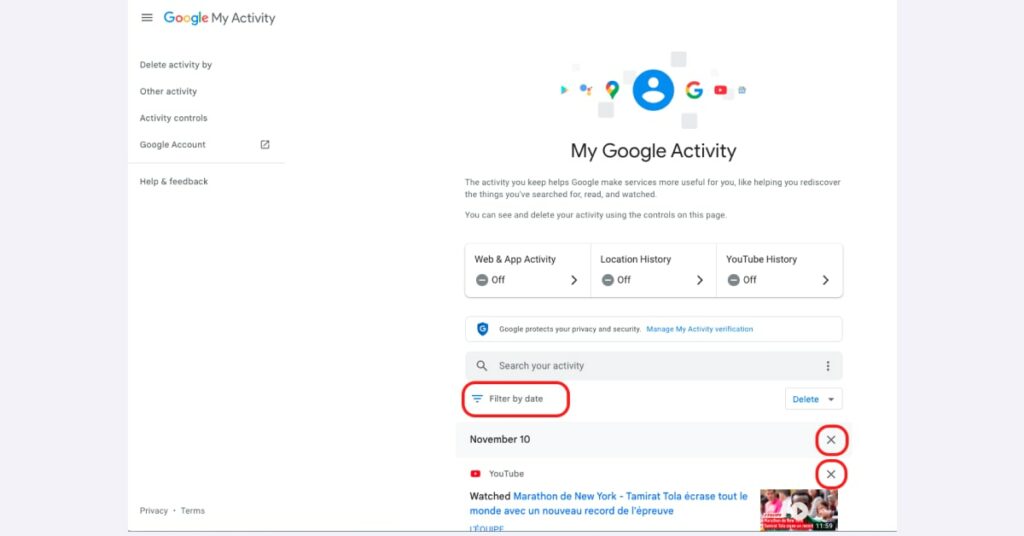1024x536 pixels.
Task: Click the external link icon beside Google Account
Action: [x=264, y=145]
